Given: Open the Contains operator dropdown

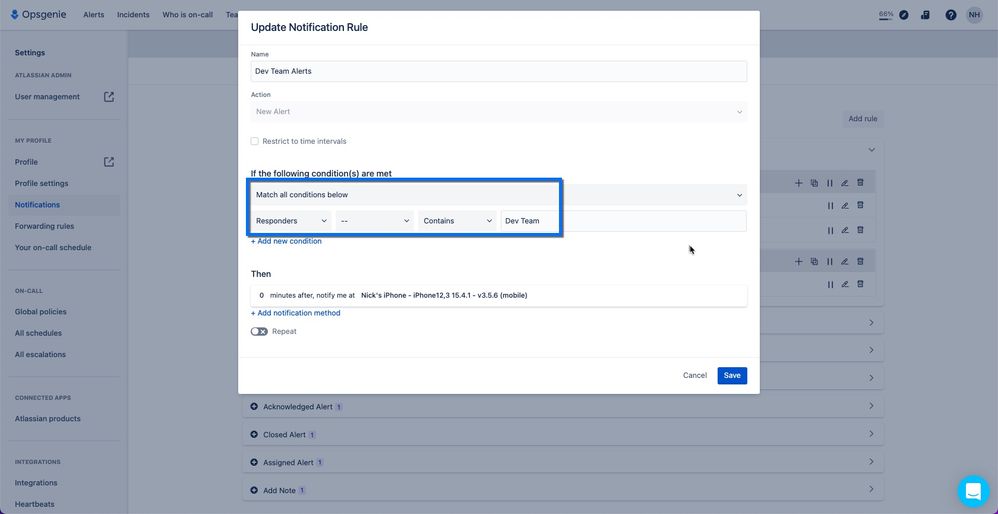Looking at the screenshot, I should pyautogui.click(x=457, y=221).
